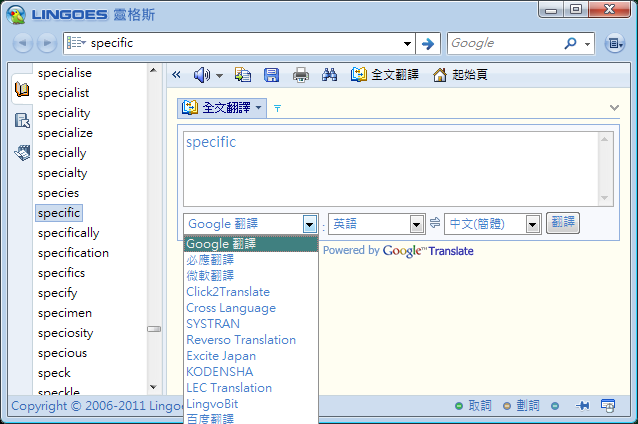Collapse the word list with double chevron
The image size is (638, 424).
[x=176, y=75]
